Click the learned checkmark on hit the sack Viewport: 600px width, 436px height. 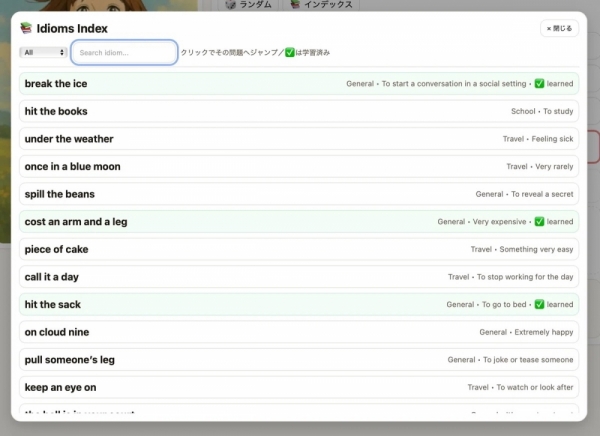pos(539,304)
